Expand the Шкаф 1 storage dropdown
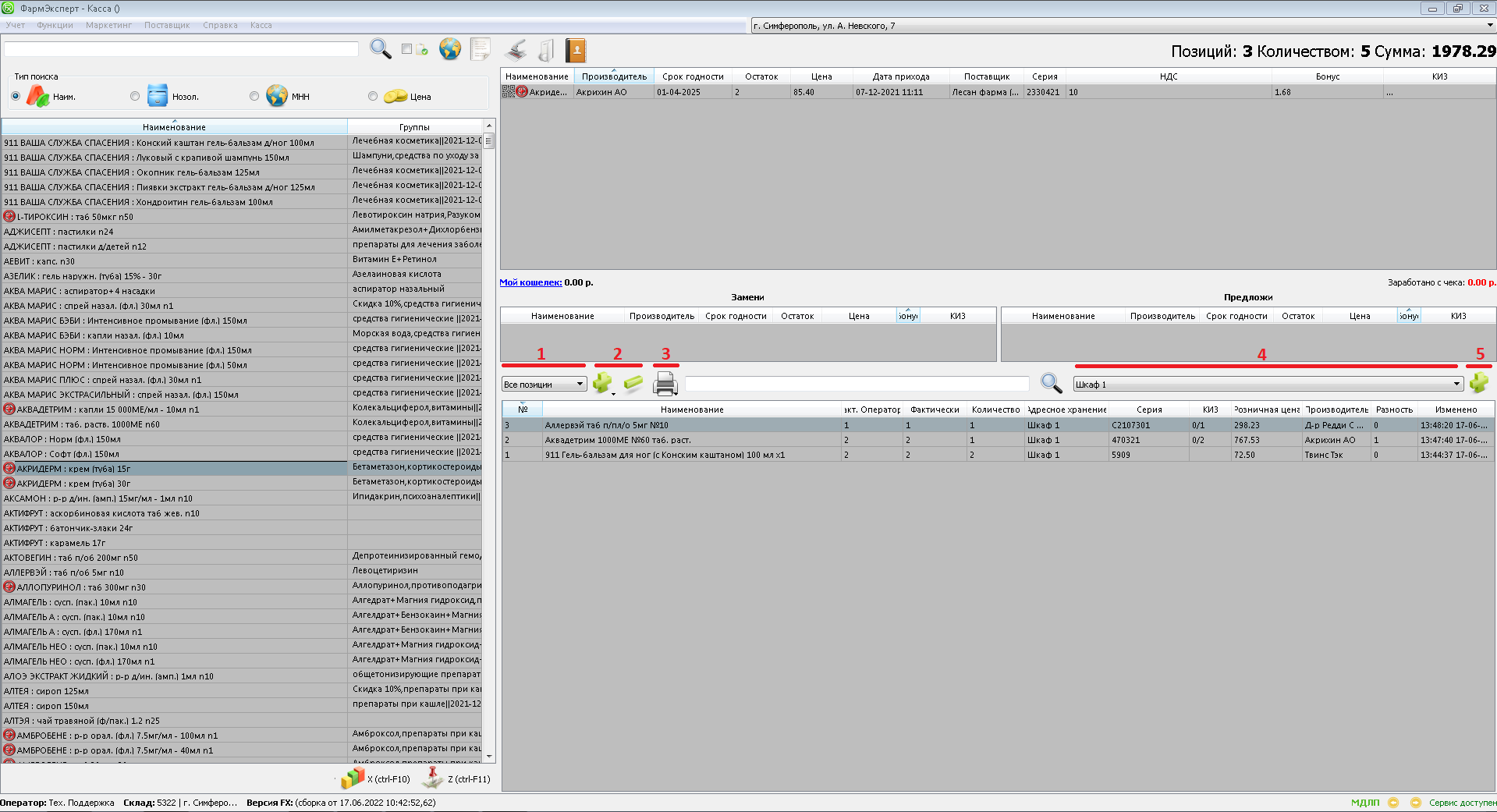The image size is (1497, 812). 1456,385
